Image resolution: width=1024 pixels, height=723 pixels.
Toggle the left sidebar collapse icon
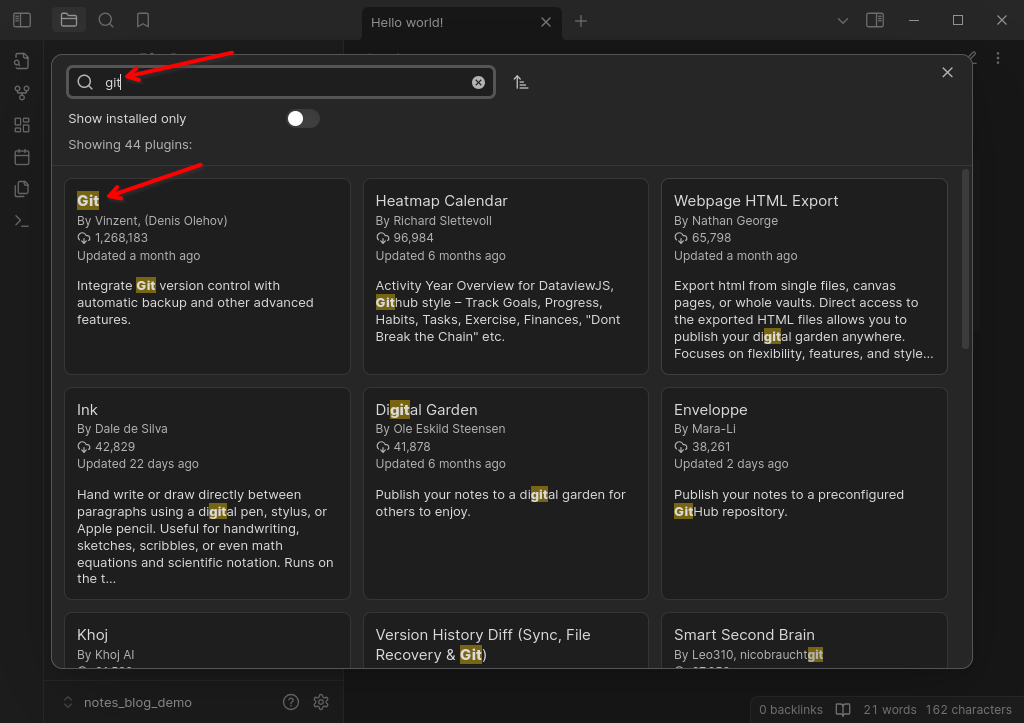[22, 20]
